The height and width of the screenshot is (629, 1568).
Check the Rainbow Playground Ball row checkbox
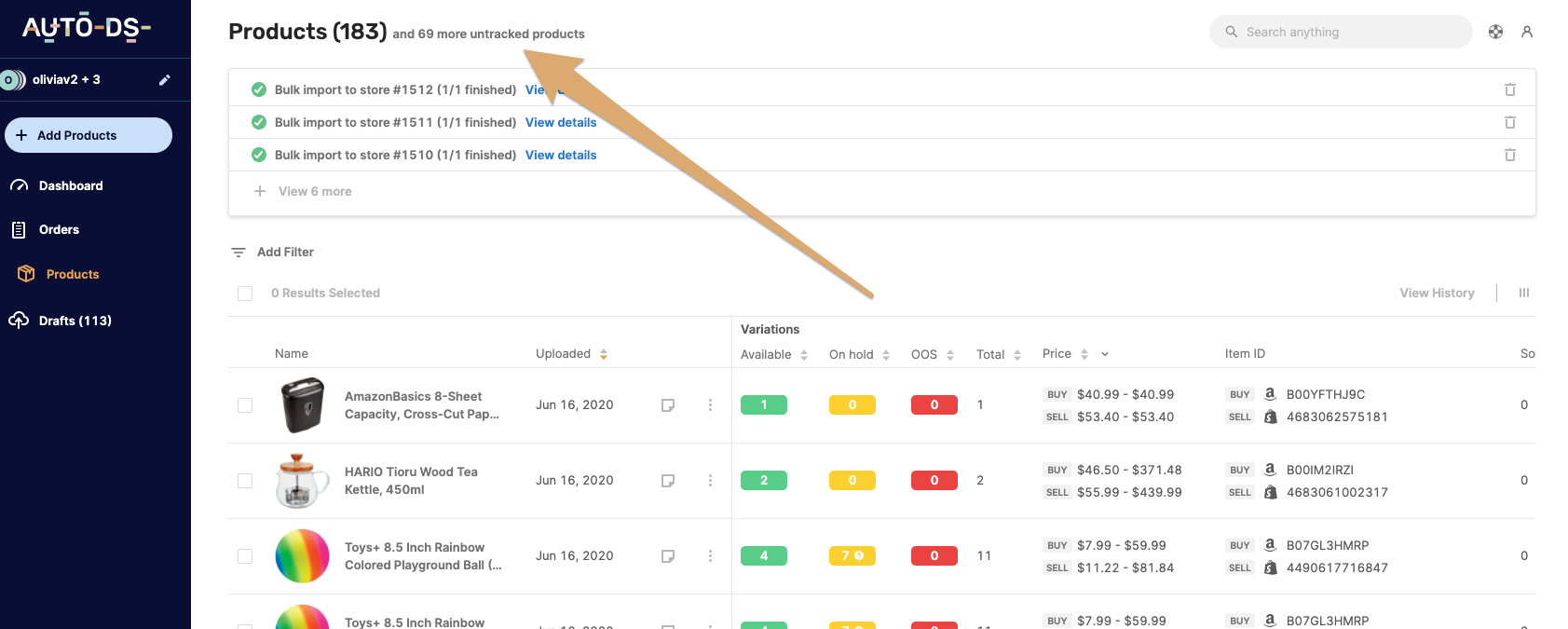tap(245, 556)
